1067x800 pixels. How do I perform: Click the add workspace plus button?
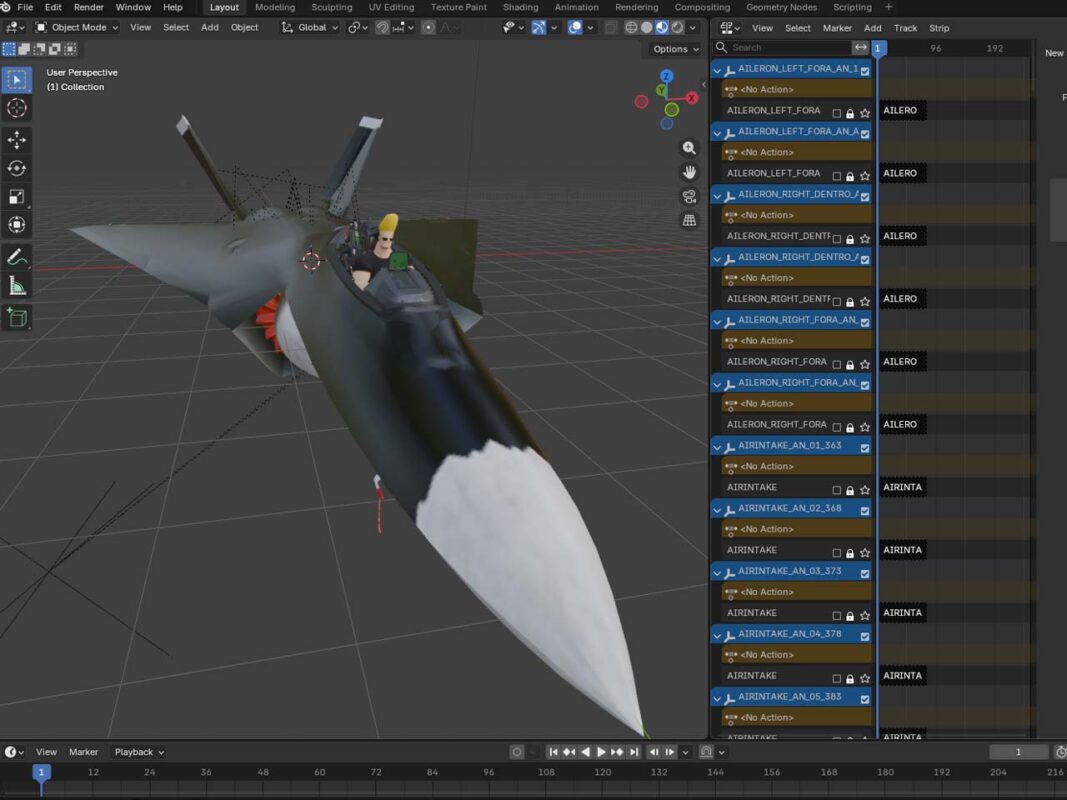[x=888, y=7]
